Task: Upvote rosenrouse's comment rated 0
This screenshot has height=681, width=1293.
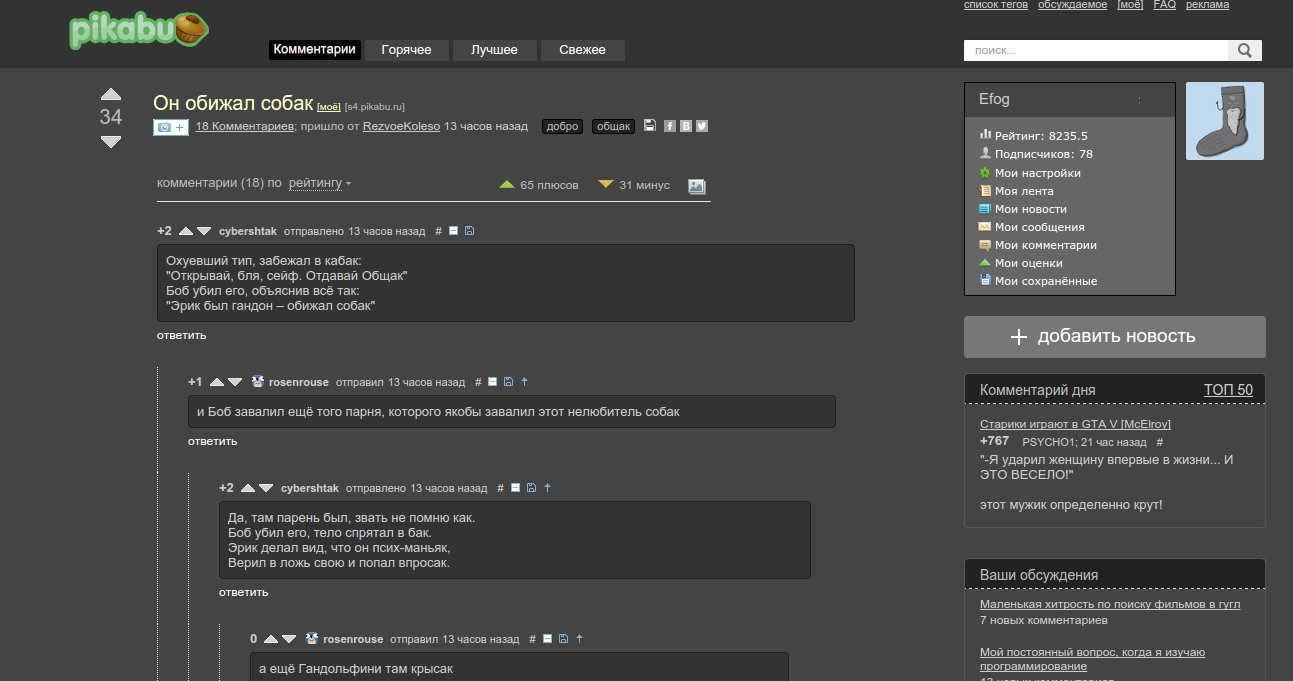Action: pos(271,639)
